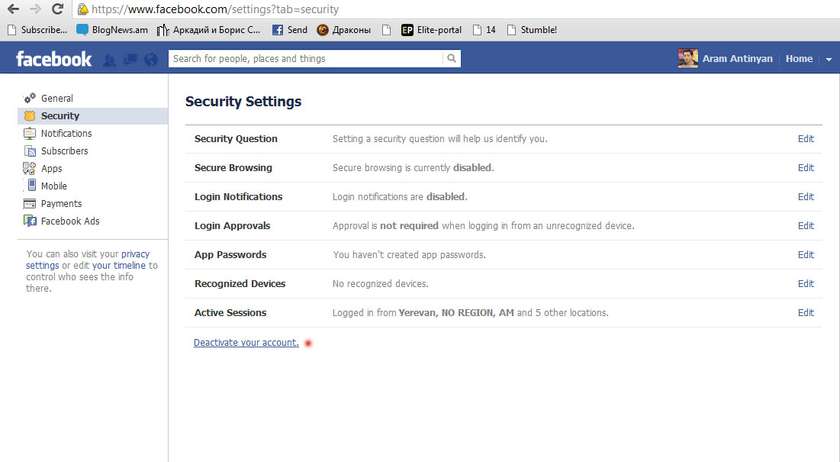Open the General settings sidebar item
Viewport: 840px width, 462px height.
click(x=56, y=98)
